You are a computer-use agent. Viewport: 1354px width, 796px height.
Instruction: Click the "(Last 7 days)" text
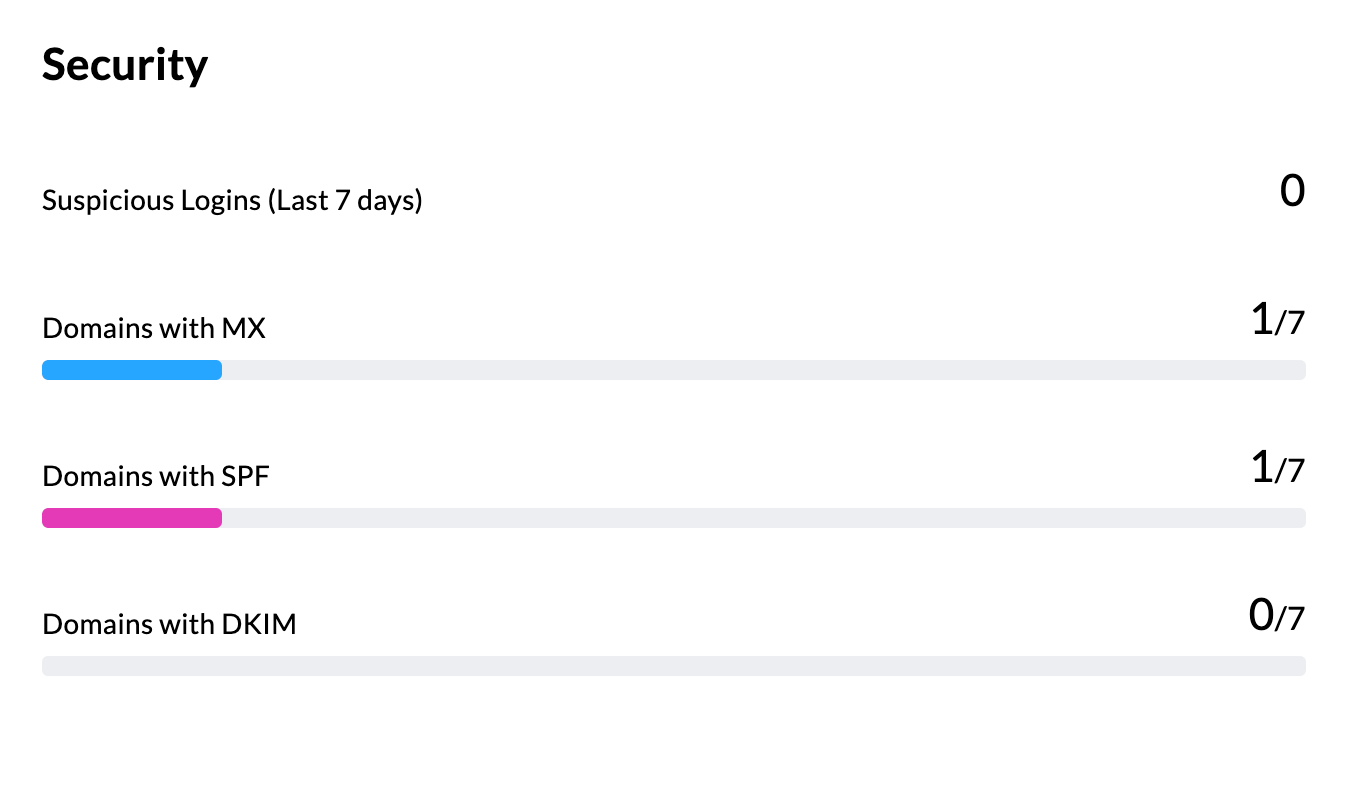click(x=344, y=201)
